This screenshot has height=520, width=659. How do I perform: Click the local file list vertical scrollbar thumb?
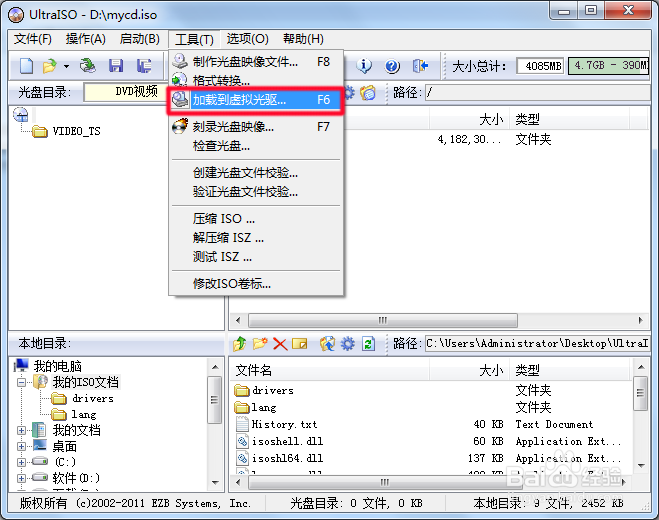641,393
